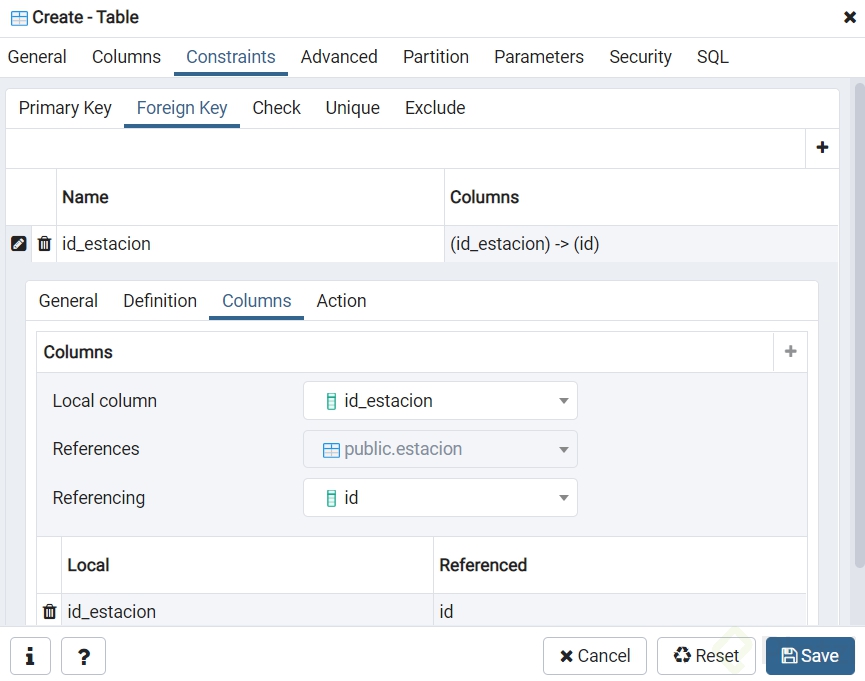Go to the Definition sub-tab

(160, 301)
